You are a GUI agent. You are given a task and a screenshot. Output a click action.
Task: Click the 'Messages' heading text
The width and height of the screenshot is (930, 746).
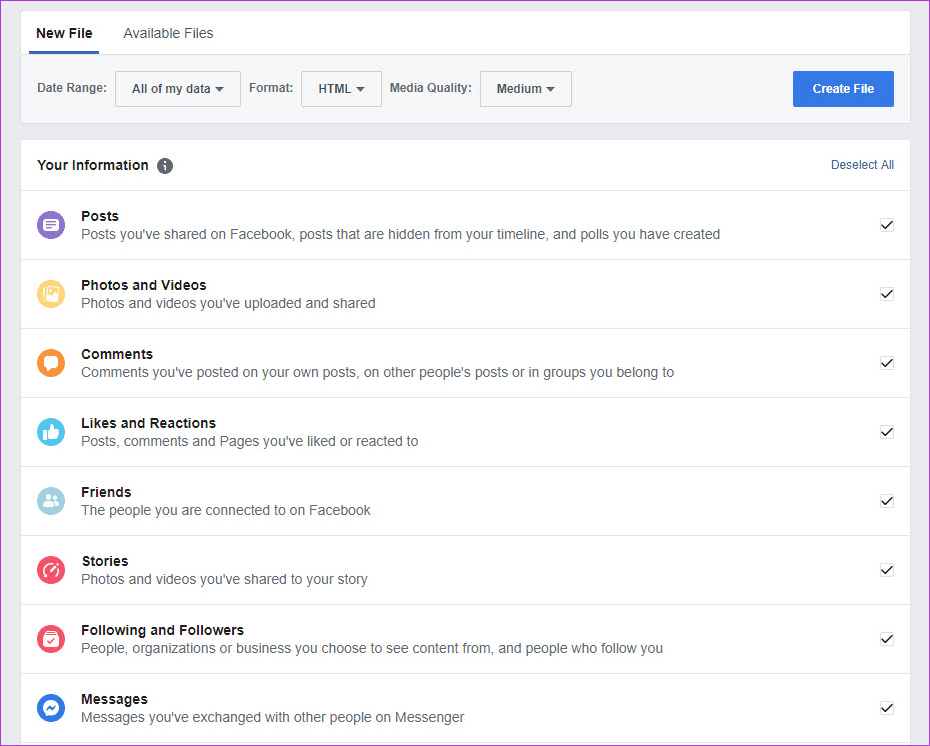114,699
